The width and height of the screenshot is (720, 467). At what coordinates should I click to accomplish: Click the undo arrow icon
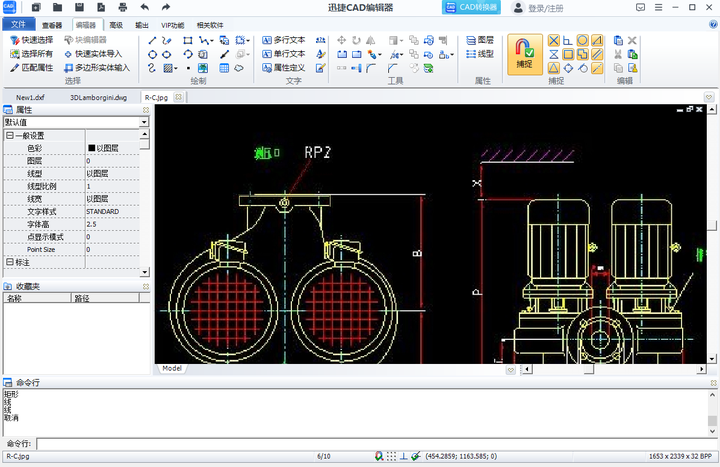point(144,8)
